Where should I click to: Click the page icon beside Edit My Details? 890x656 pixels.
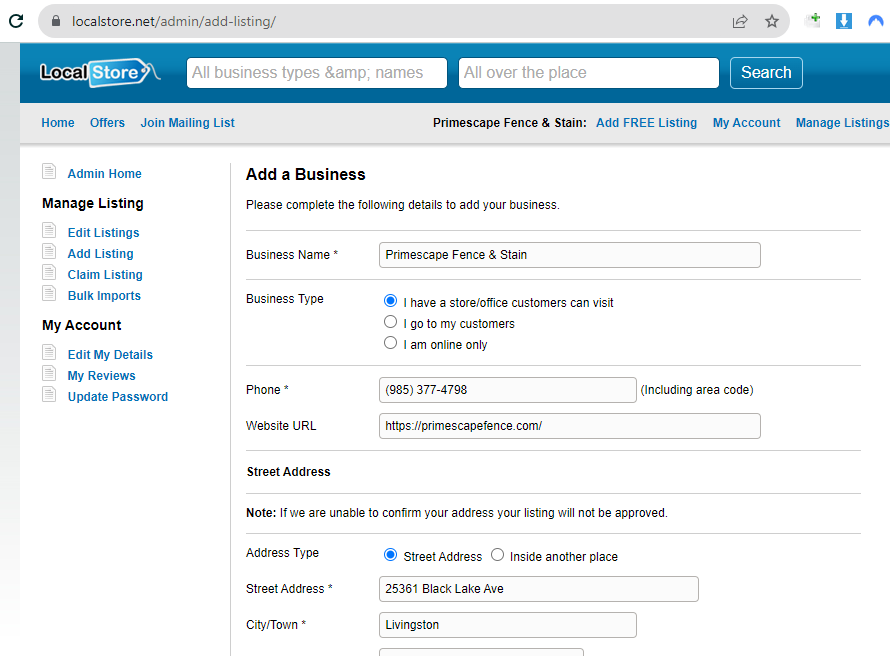coord(49,352)
